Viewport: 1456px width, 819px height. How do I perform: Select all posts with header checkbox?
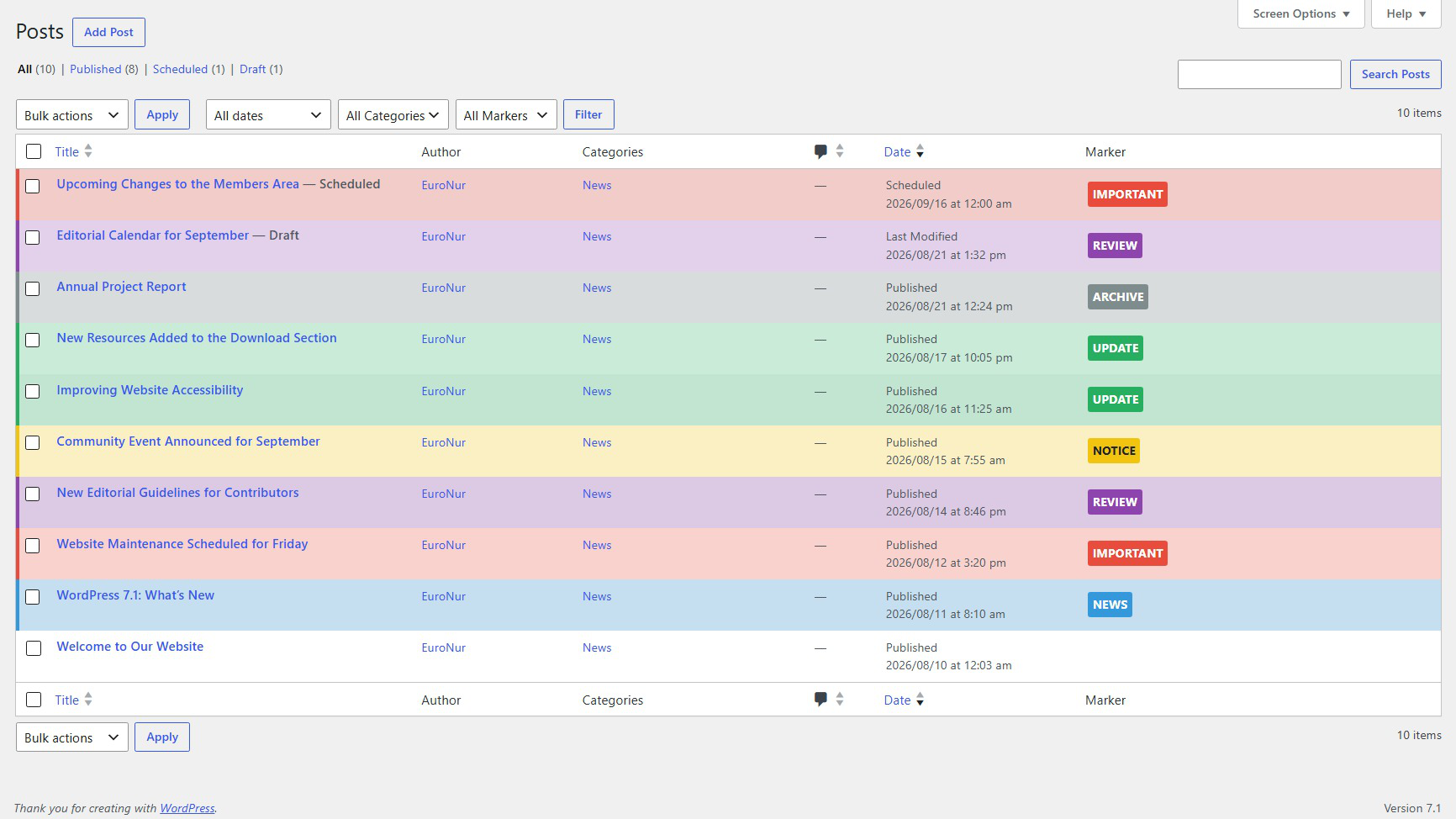(34, 151)
